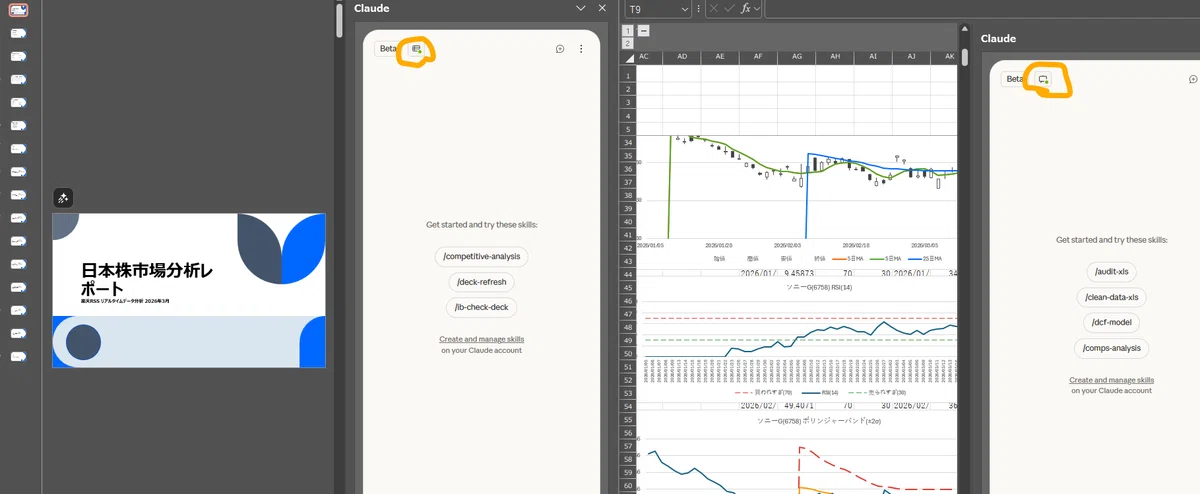Click the fx Insert Function icon
The width and height of the screenshot is (1200, 494).
pyautogui.click(x=746, y=8)
